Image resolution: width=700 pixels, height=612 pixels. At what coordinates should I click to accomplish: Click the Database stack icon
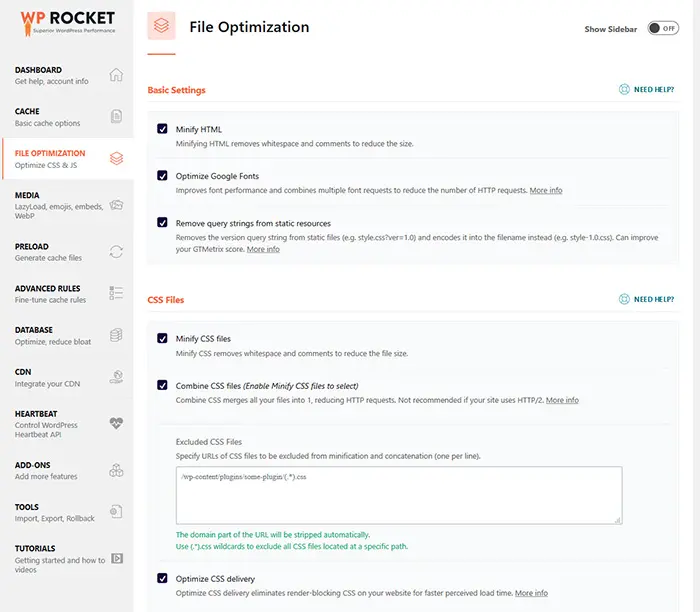coord(116,335)
